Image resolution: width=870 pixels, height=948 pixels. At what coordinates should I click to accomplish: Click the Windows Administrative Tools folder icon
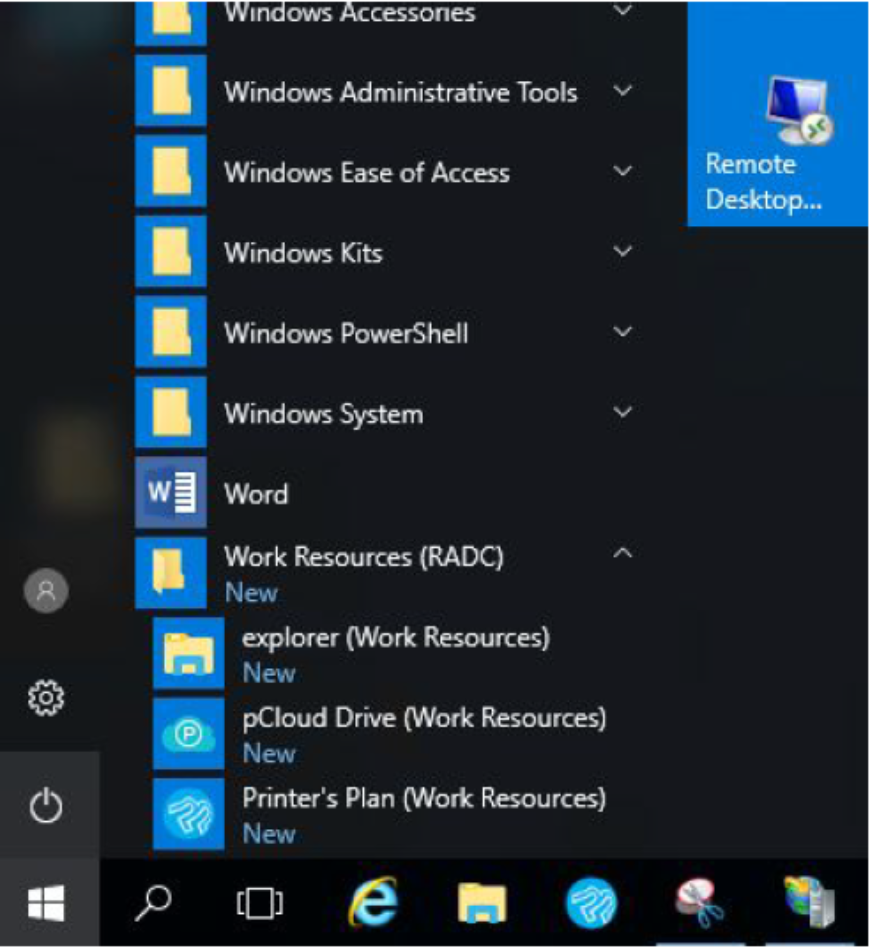(171, 91)
